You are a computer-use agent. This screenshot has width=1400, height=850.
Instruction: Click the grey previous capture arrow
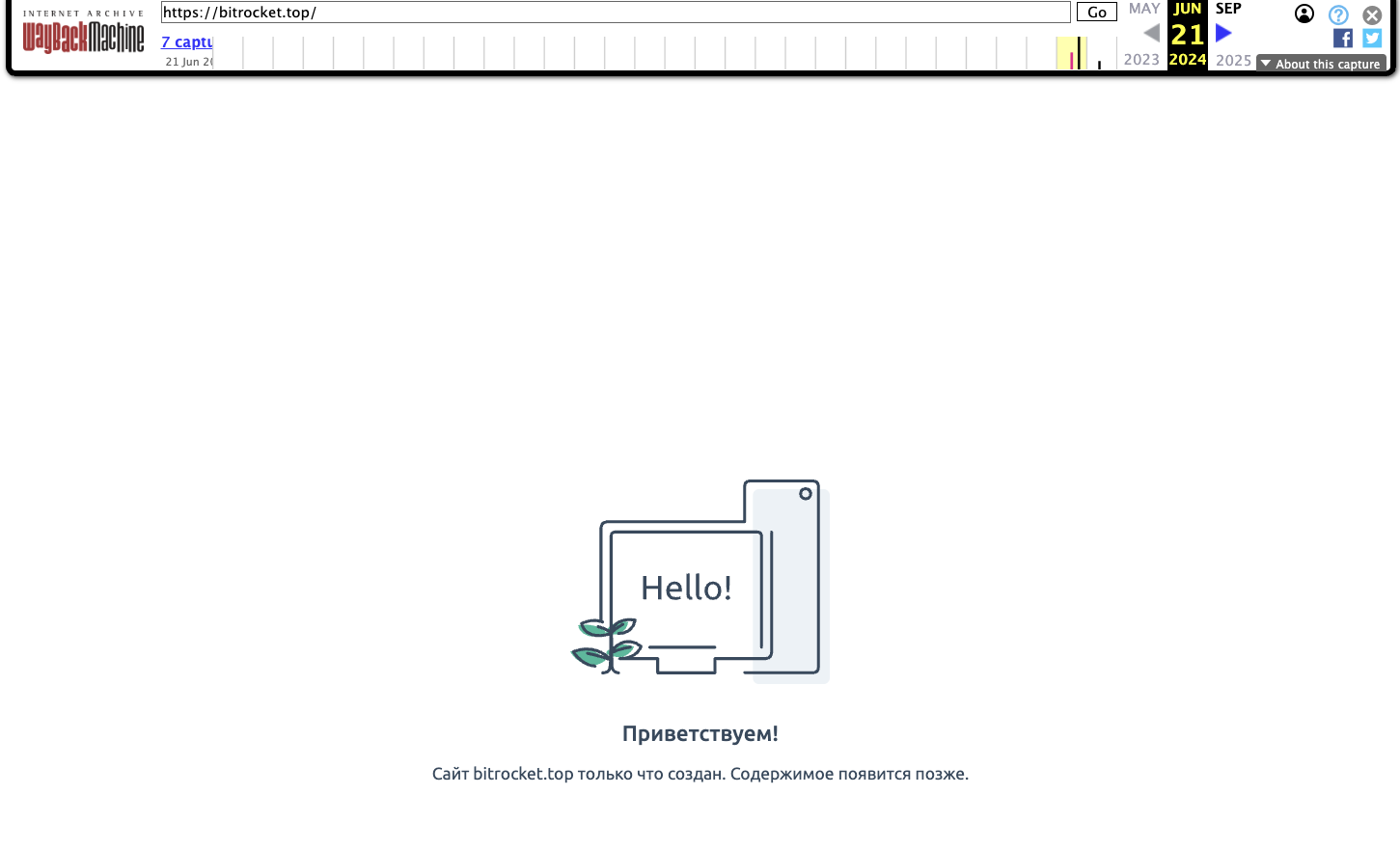(x=1151, y=33)
